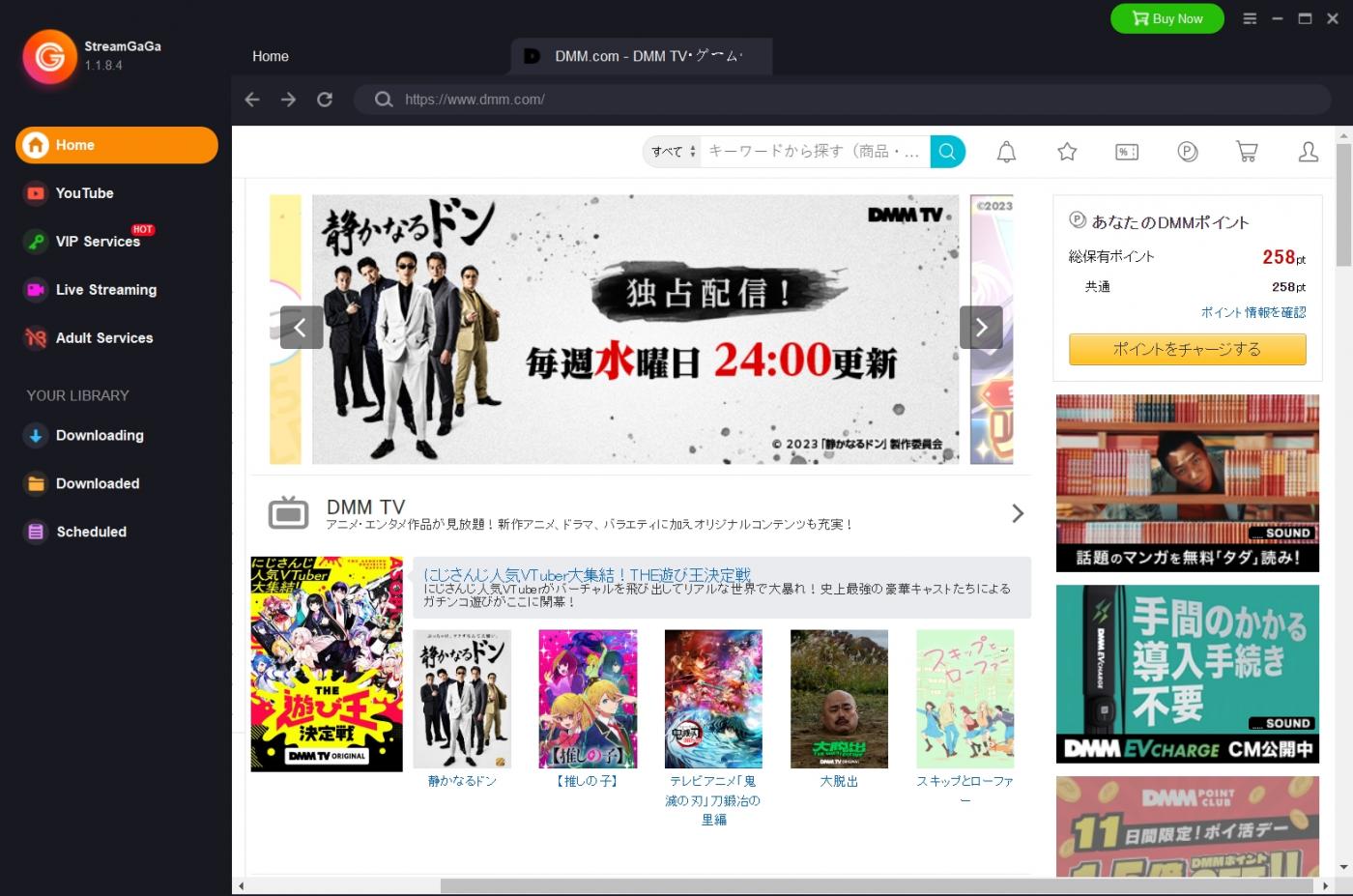Screen dimensions: 1353x896
Task: Open the DMM shopping cart
Action: [x=1247, y=152]
